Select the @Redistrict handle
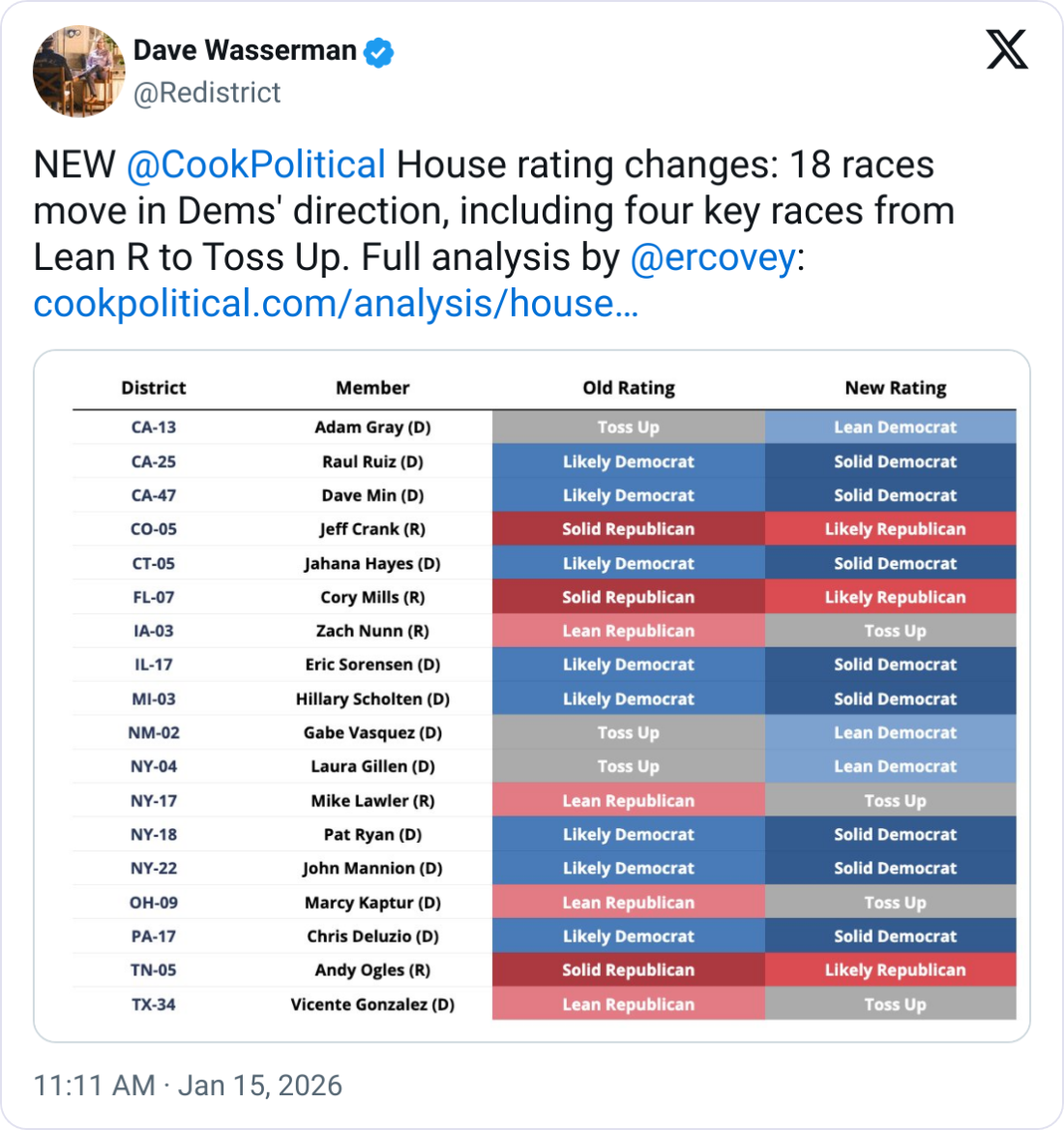 208,92
